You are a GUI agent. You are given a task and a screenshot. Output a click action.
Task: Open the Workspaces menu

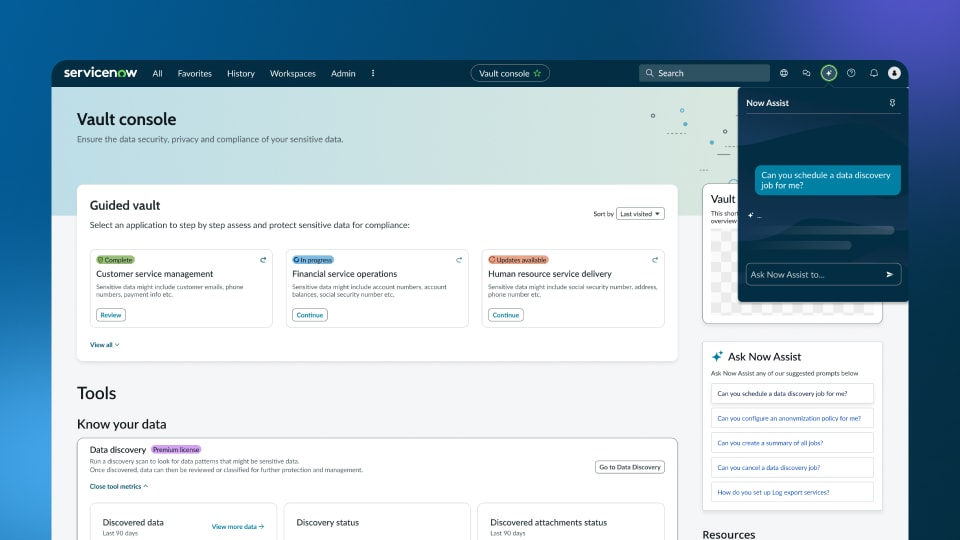[293, 73]
